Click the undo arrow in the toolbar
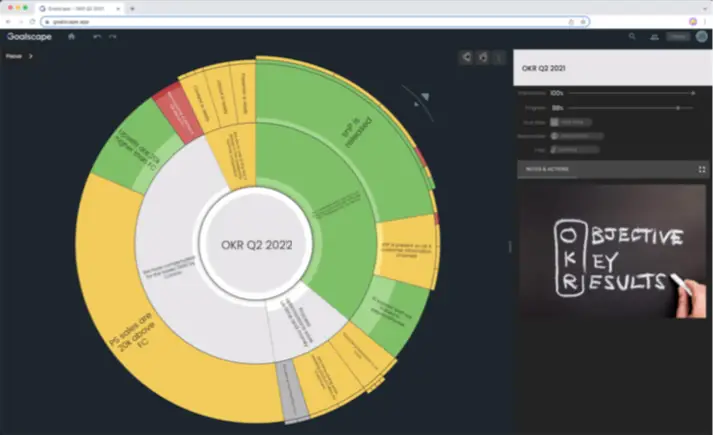Image resolution: width=713 pixels, height=435 pixels. click(x=97, y=37)
